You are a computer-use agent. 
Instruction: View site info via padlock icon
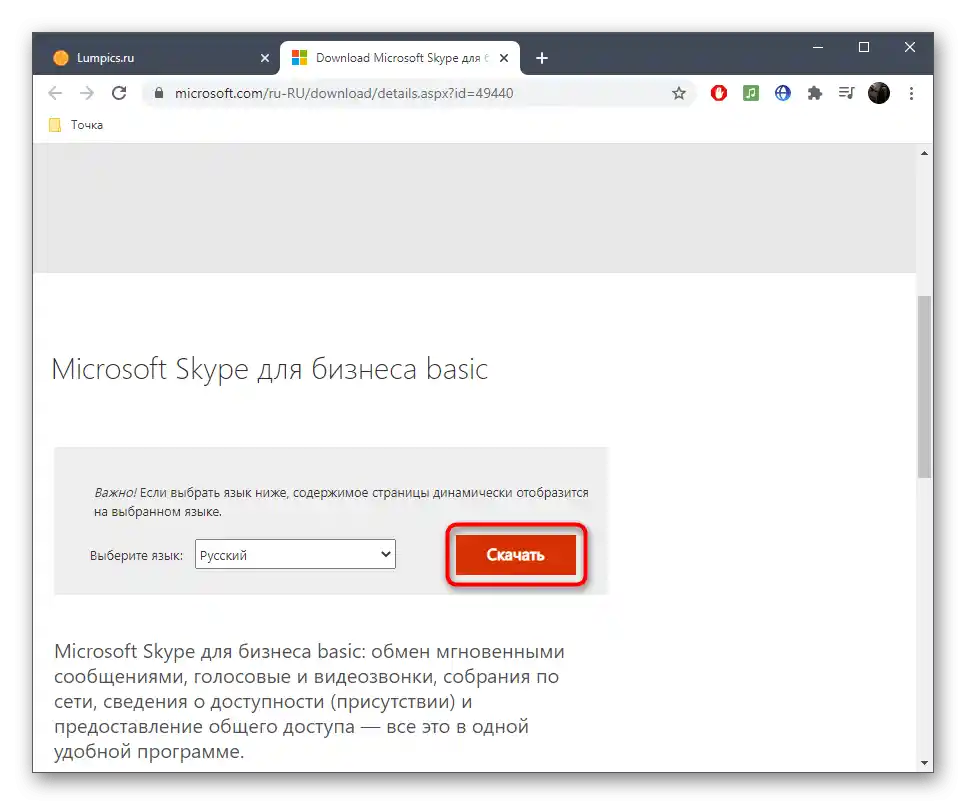click(159, 93)
